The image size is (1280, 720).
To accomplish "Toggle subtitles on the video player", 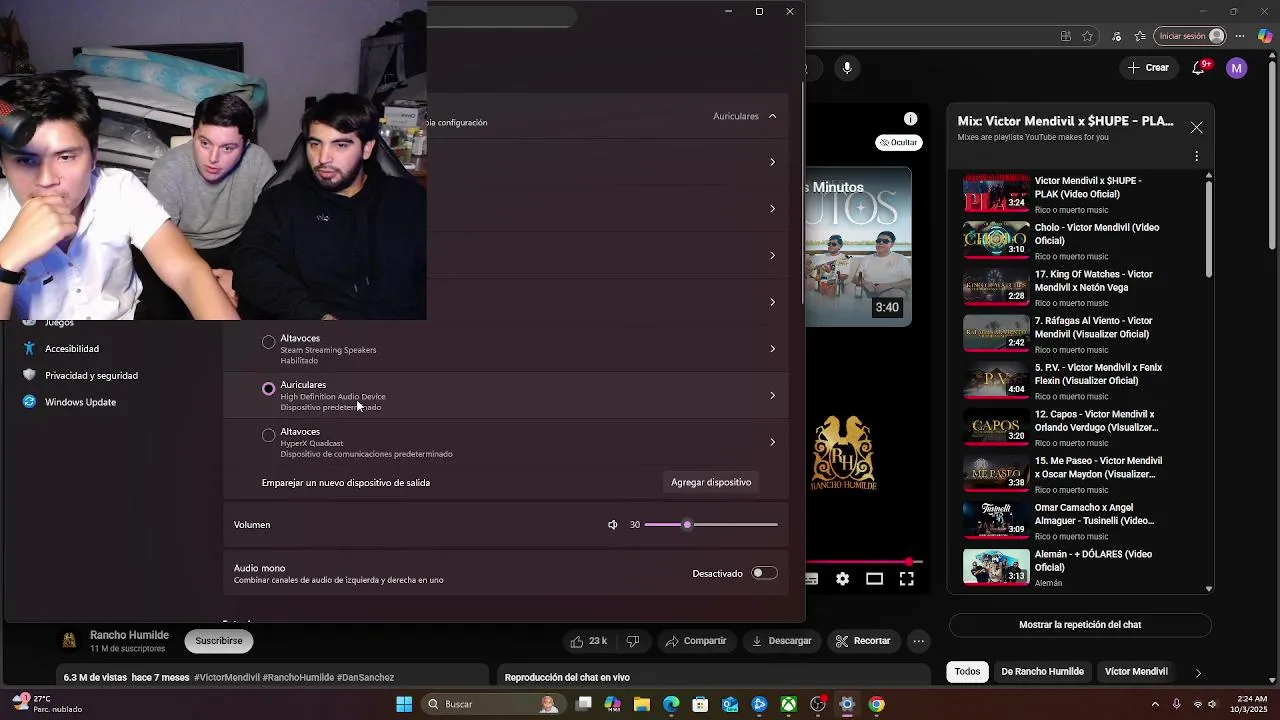I will pyautogui.click(x=811, y=579).
